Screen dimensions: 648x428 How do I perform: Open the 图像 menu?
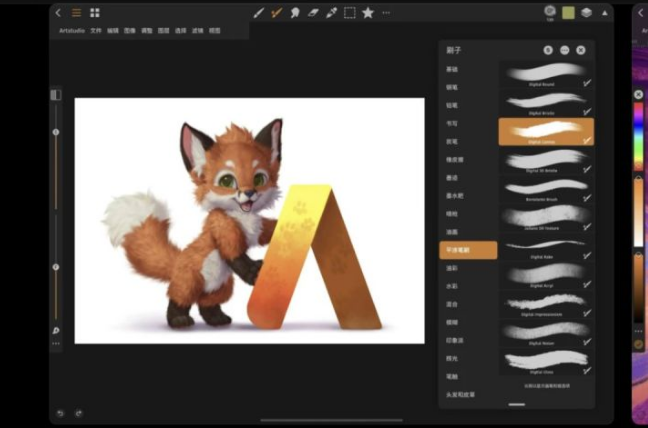click(130, 31)
